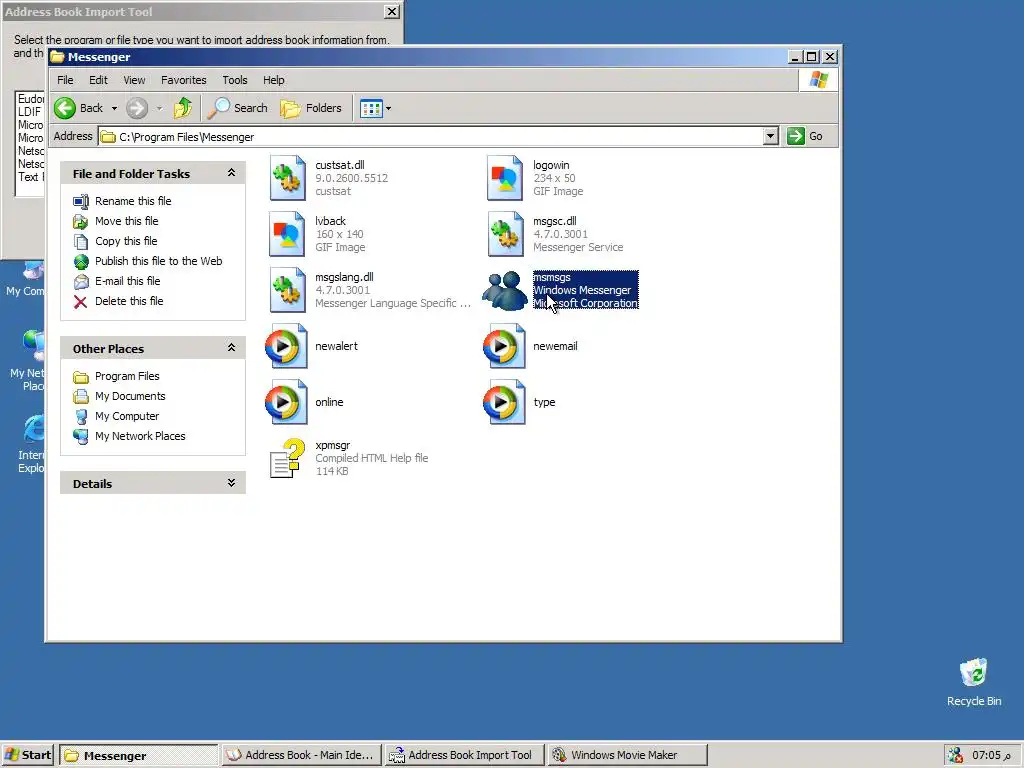Select the online media file icon

(286, 402)
